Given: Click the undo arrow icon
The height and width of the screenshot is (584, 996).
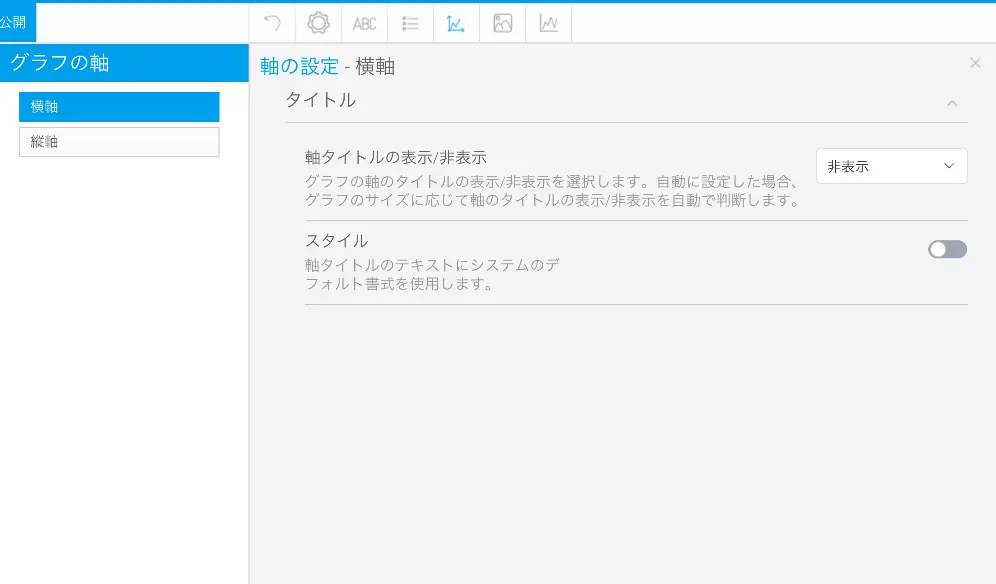Looking at the screenshot, I should 272,23.
